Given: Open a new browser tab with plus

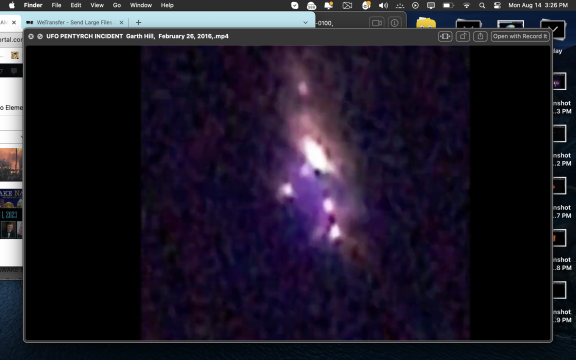Looking at the screenshot, I should [x=138, y=22].
